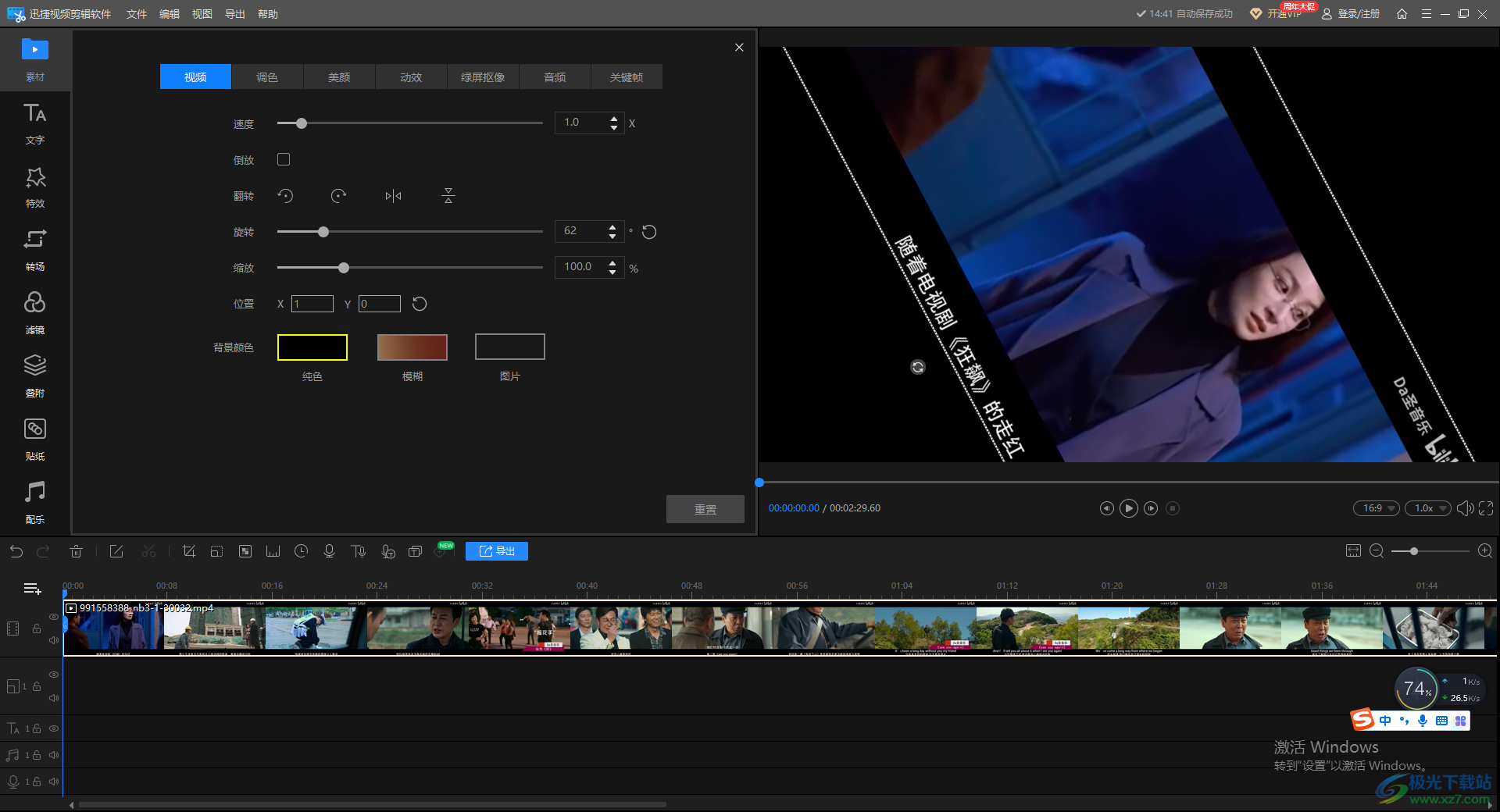Increase zoom 缩放 value with up arrow
Viewport: 1500px width, 812px height.
(612, 263)
